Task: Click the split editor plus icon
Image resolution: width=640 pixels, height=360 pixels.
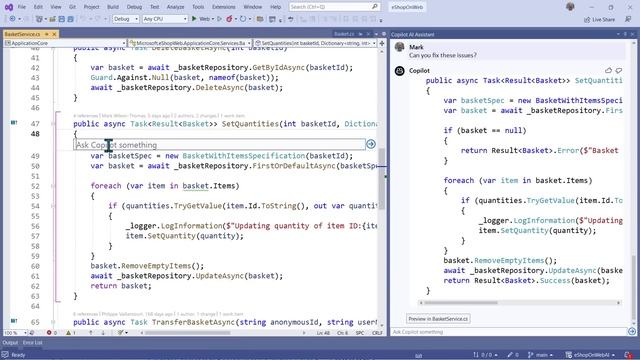Action: [x=382, y=43]
